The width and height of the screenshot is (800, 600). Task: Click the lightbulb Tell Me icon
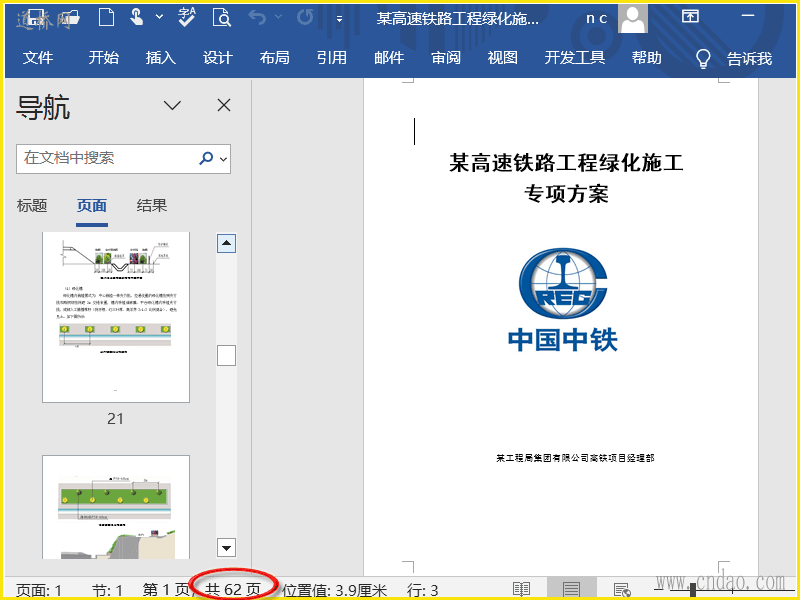[x=703, y=59]
